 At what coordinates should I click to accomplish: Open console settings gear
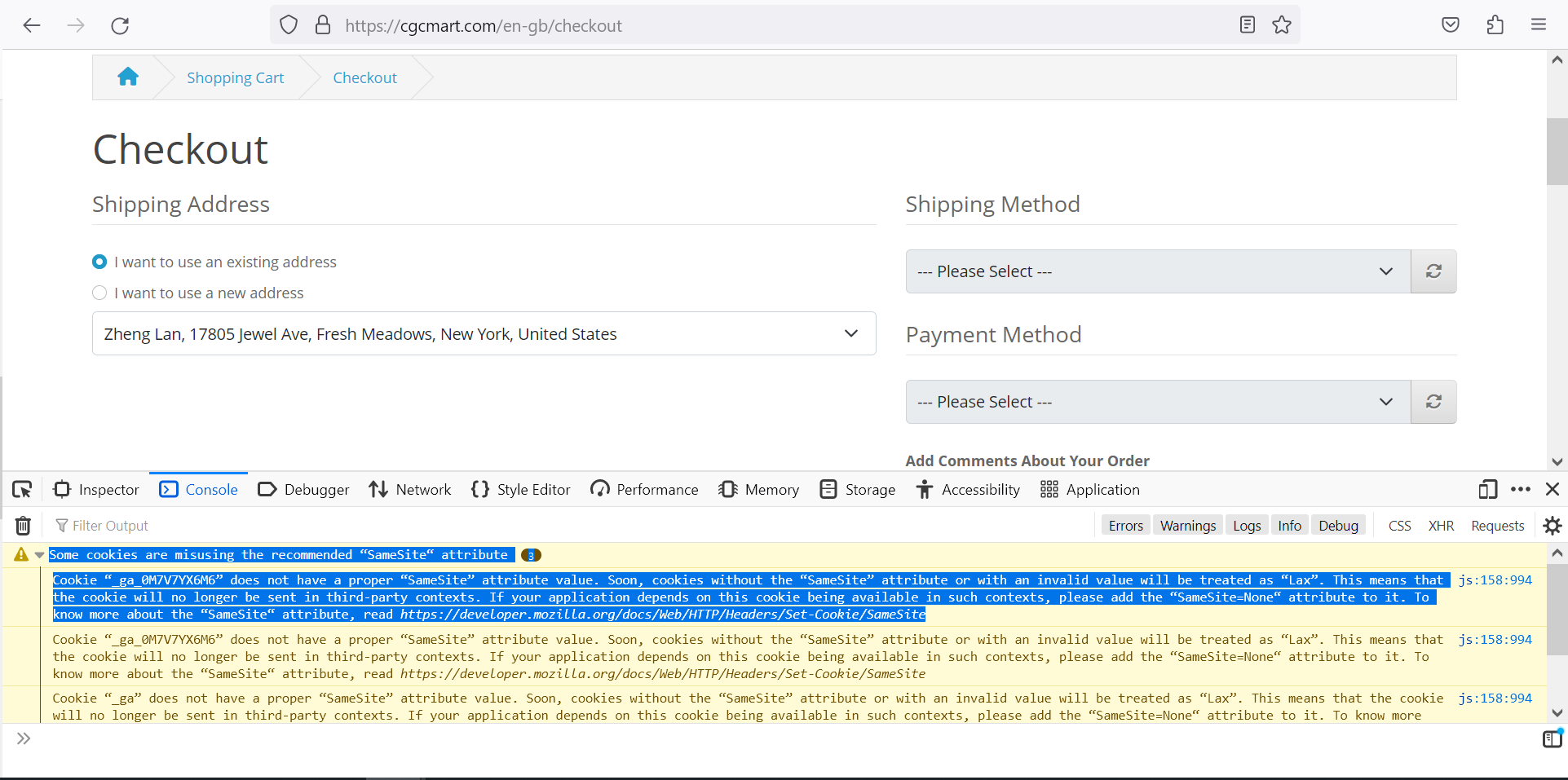click(1553, 526)
